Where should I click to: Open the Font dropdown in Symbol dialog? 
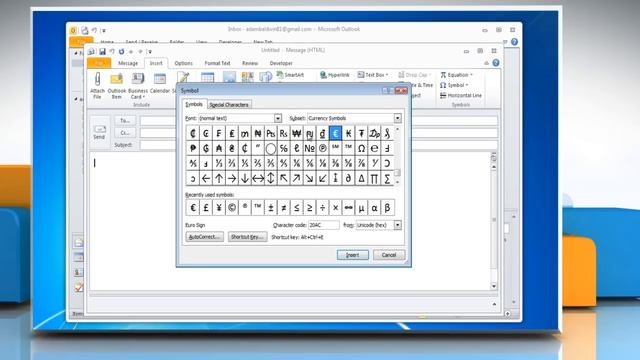click(x=278, y=118)
